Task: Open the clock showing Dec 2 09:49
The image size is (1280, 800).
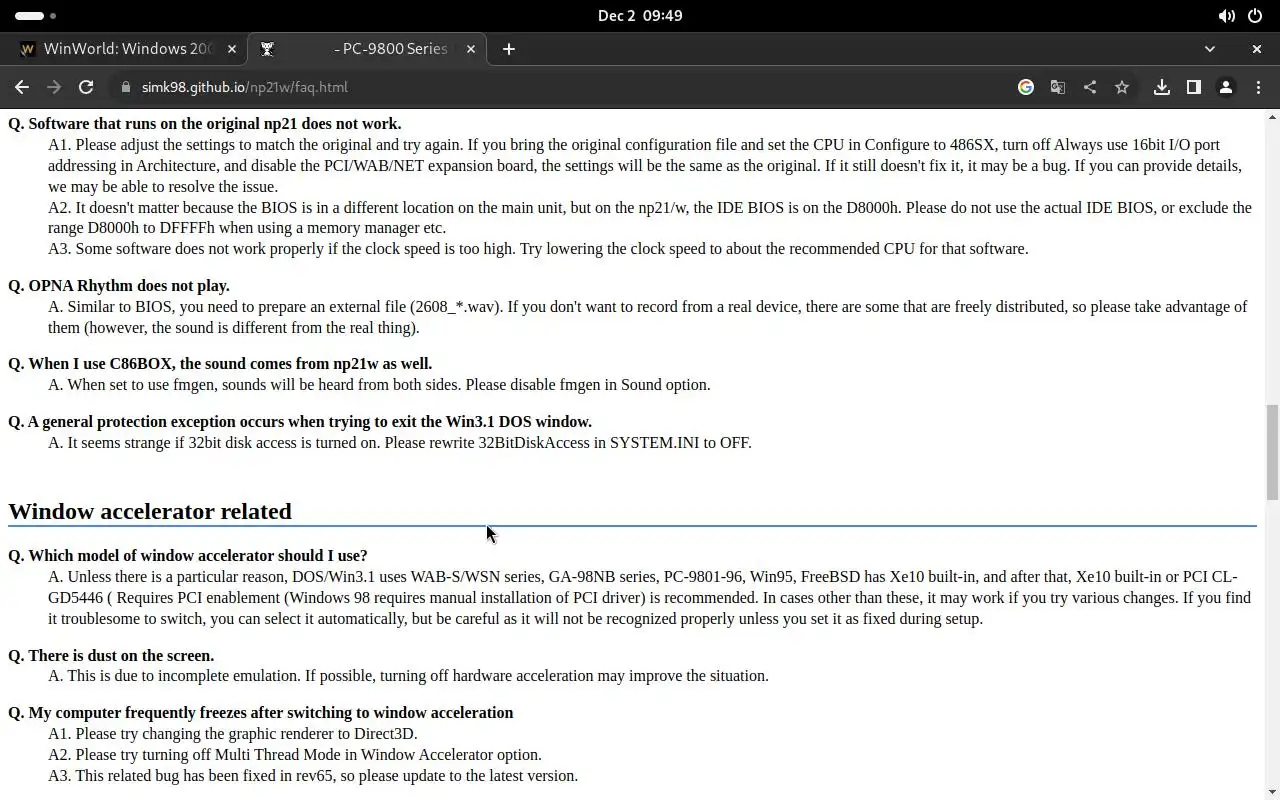Action: [640, 16]
